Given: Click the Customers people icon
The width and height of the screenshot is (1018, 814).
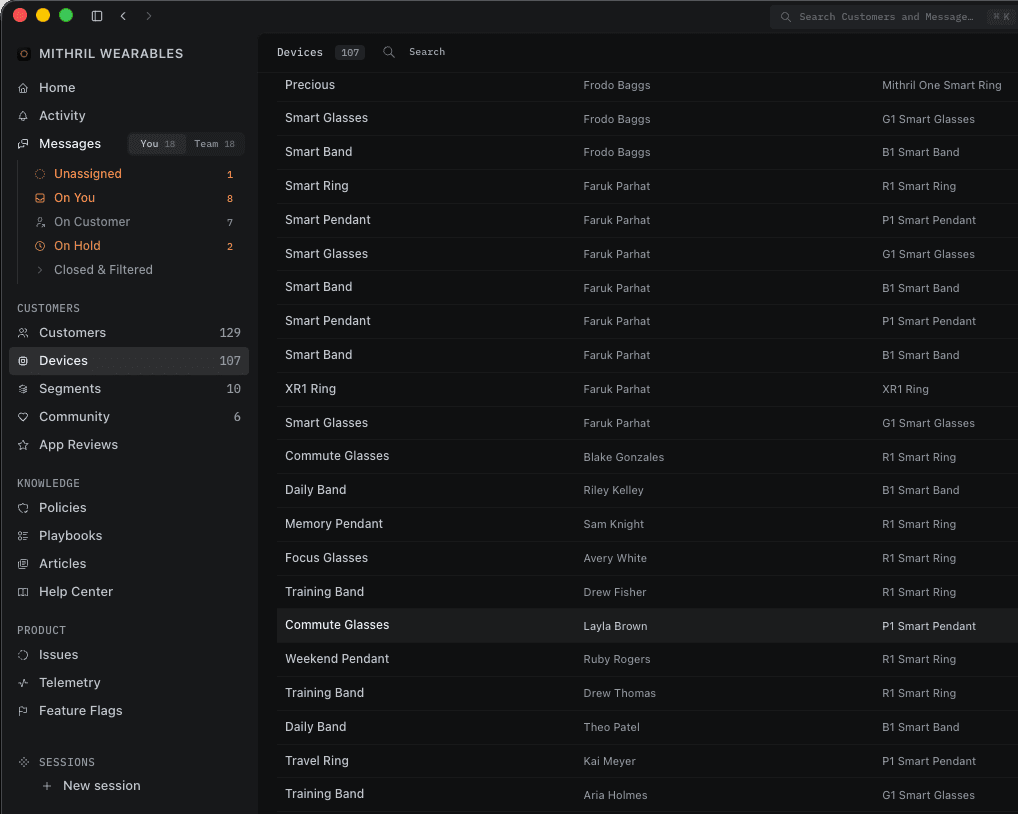Looking at the screenshot, I should pyautogui.click(x=23, y=333).
